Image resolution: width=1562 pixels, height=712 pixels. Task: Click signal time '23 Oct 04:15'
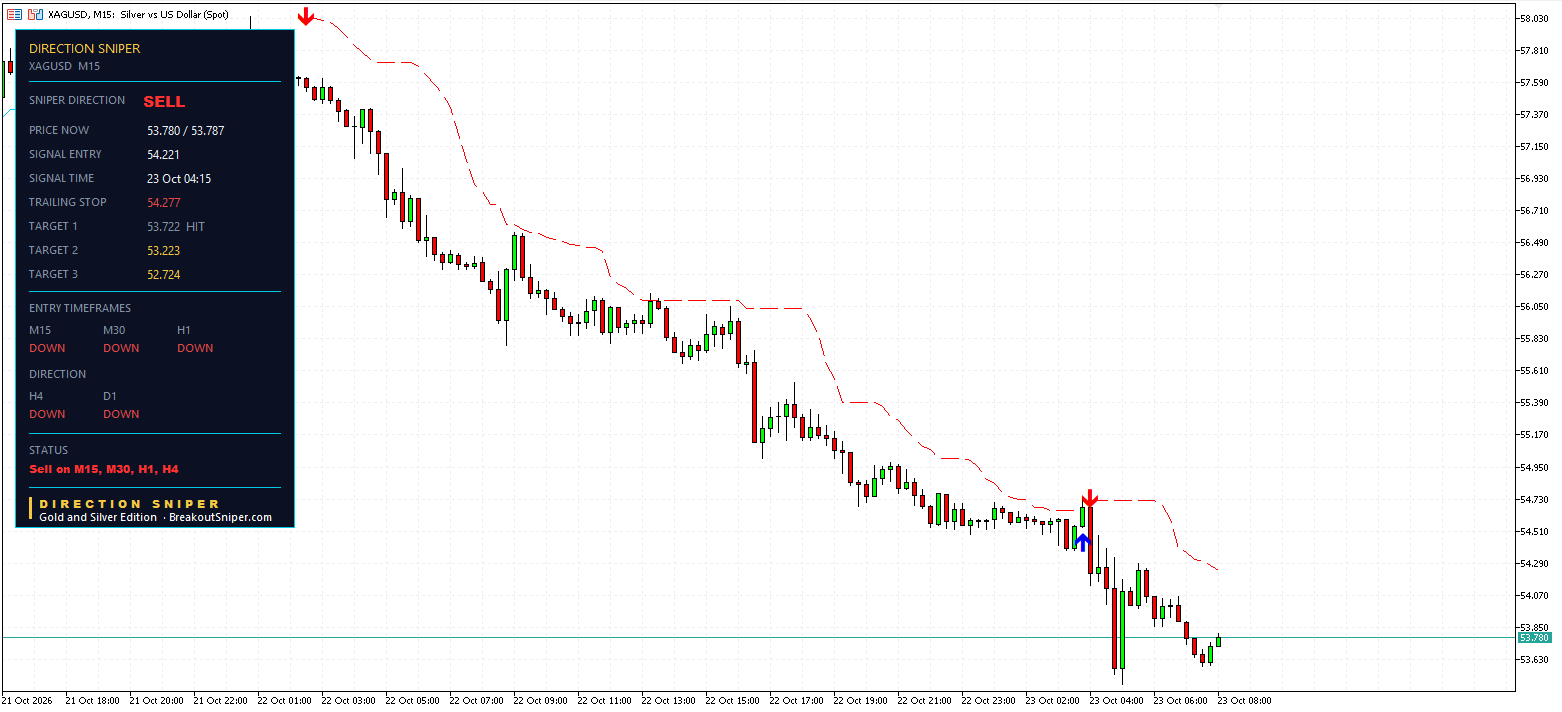pyautogui.click(x=179, y=178)
